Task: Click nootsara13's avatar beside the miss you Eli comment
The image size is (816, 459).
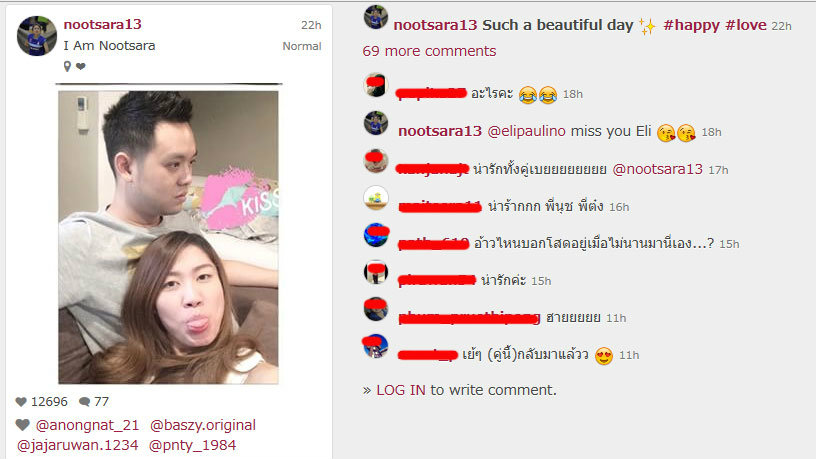Action: [376, 123]
